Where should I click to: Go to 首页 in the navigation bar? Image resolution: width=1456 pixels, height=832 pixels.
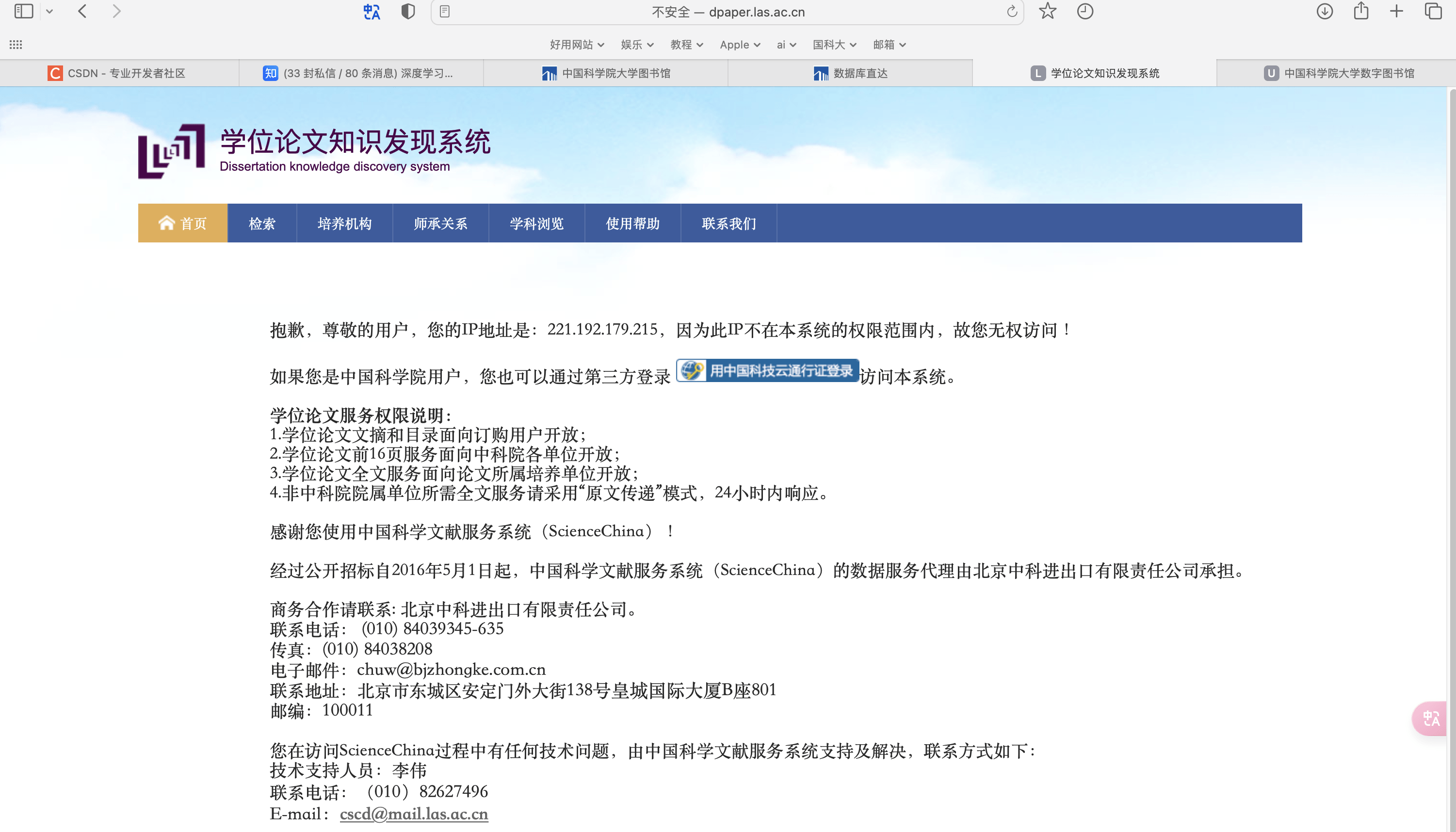click(183, 223)
